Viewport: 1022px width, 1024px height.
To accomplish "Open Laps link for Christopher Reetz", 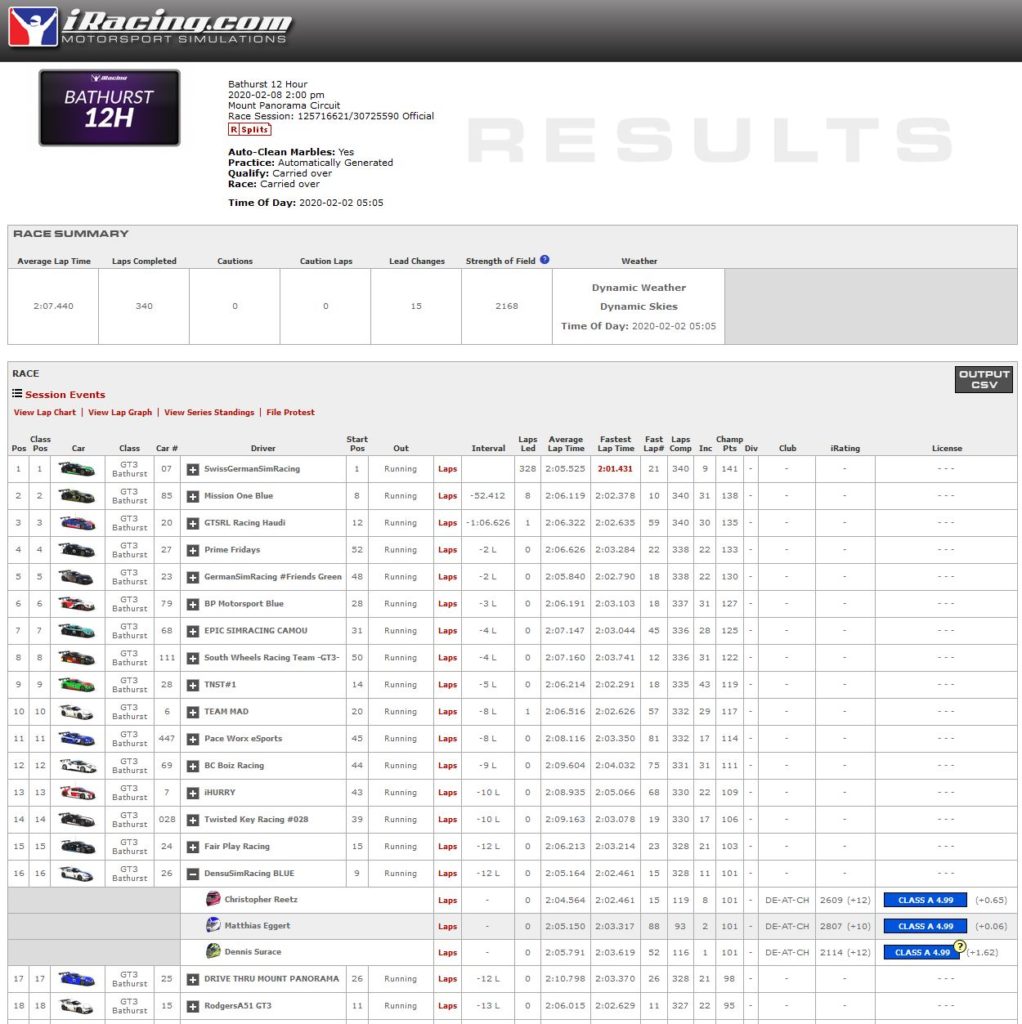I will point(447,900).
